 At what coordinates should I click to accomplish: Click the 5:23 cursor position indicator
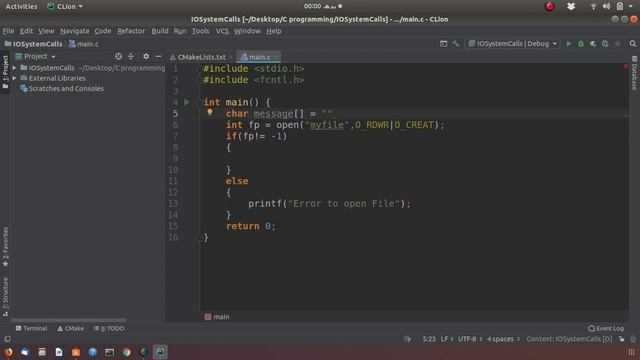[429, 339]
